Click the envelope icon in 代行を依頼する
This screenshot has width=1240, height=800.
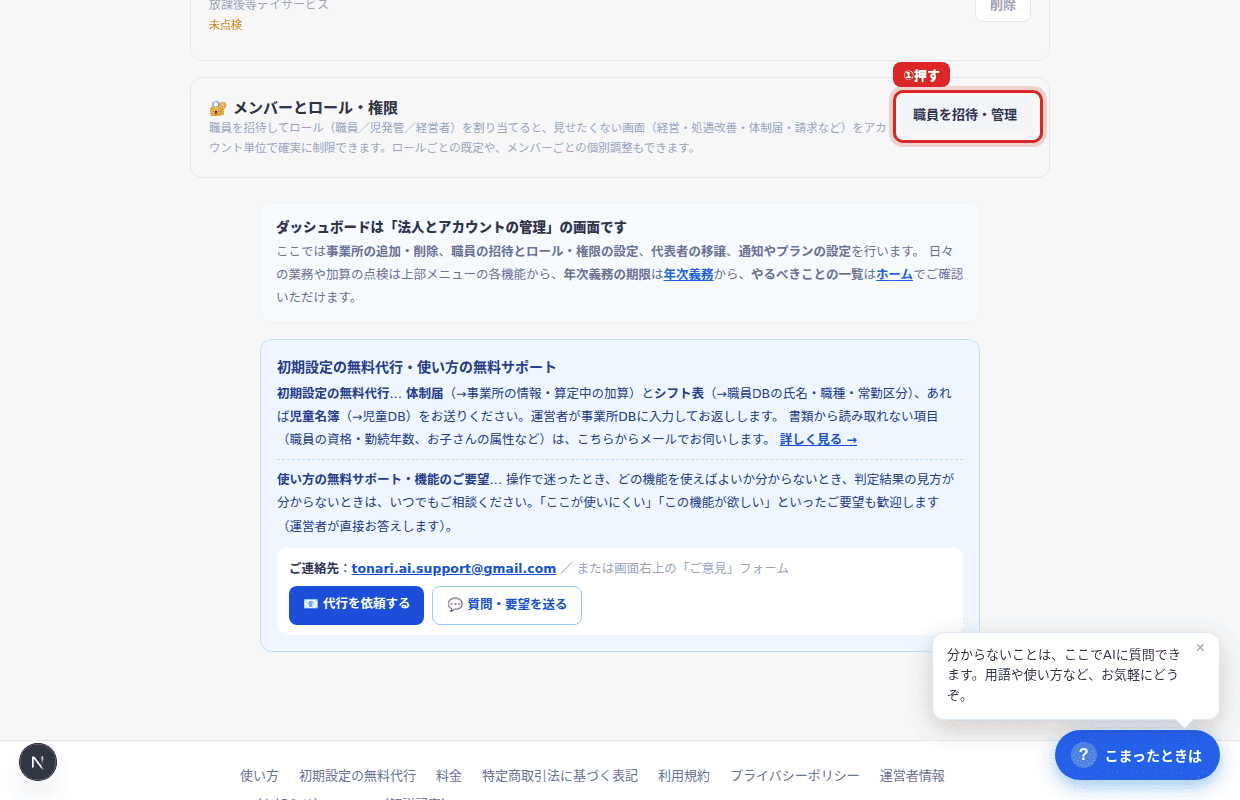310,605
